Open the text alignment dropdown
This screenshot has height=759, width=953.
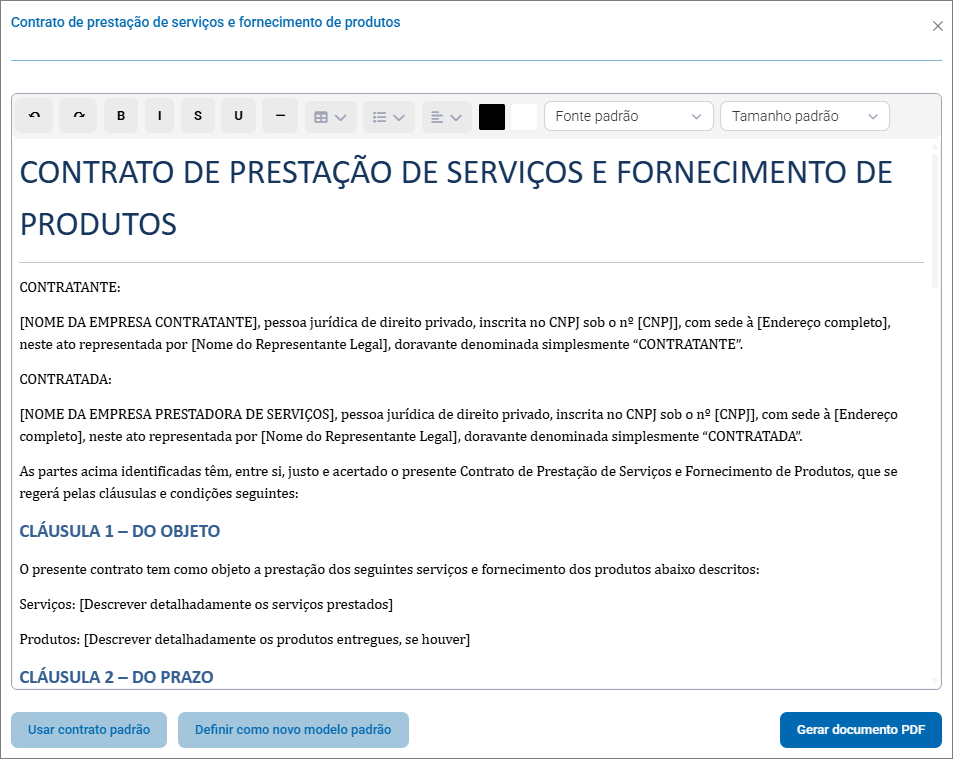pos(446,117)
